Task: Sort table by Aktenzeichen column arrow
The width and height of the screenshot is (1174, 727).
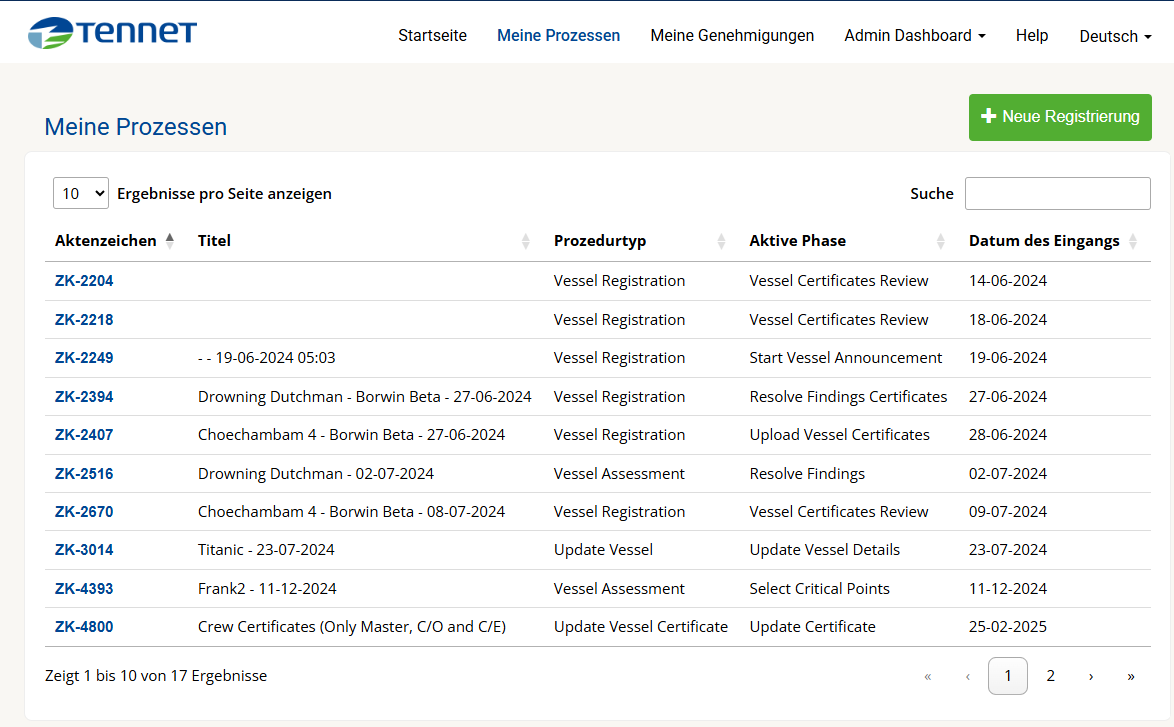Action: click(x=170, y=240)
